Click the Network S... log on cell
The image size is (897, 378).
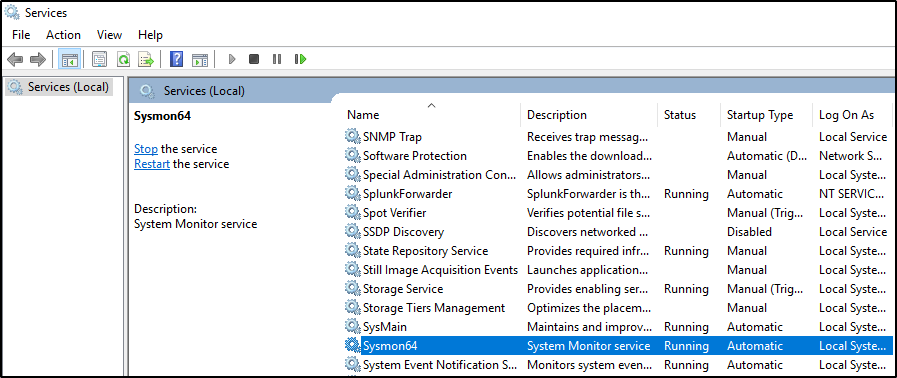[850, 156]
